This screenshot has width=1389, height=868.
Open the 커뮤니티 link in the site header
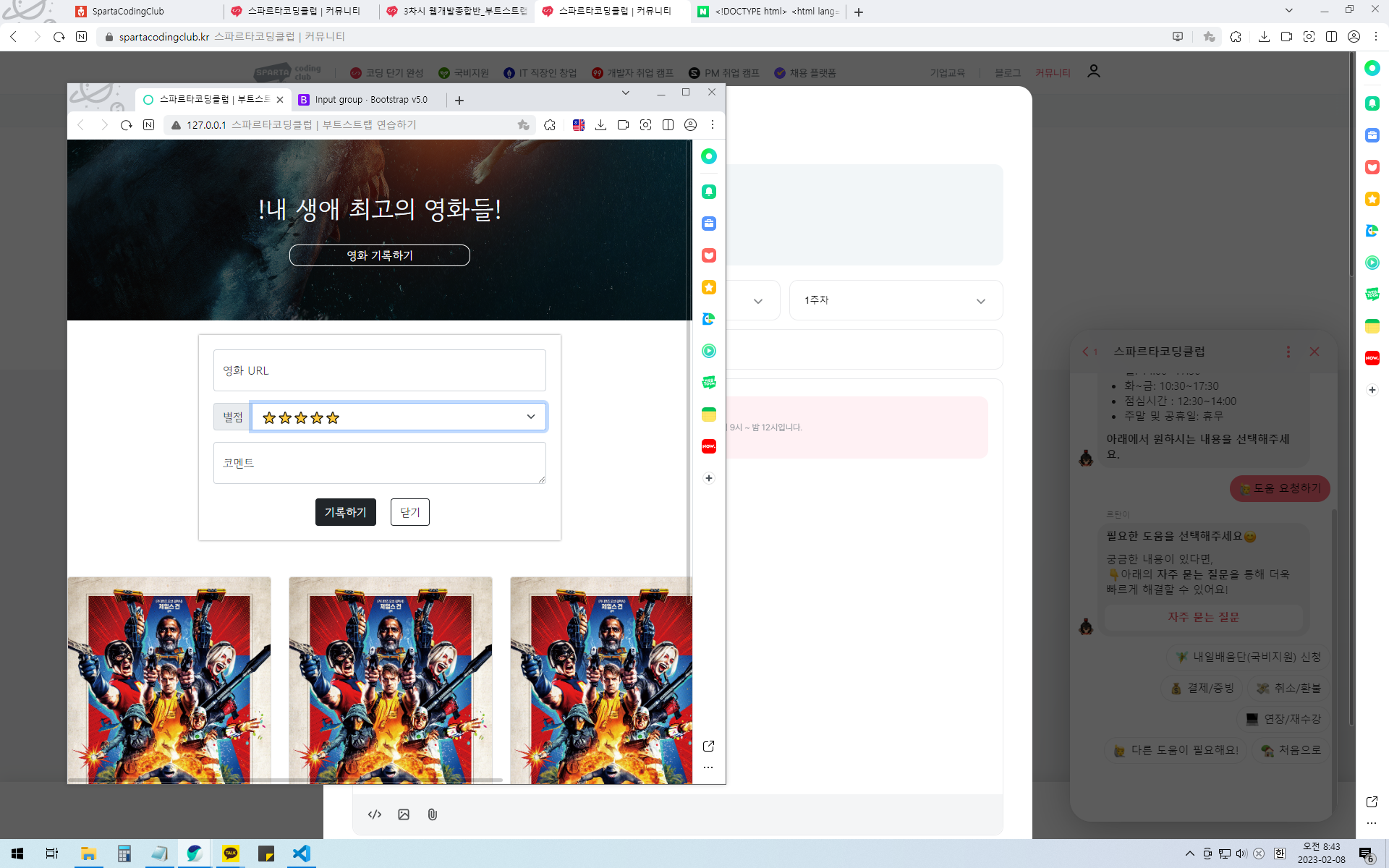click(x=1053, y=73)
